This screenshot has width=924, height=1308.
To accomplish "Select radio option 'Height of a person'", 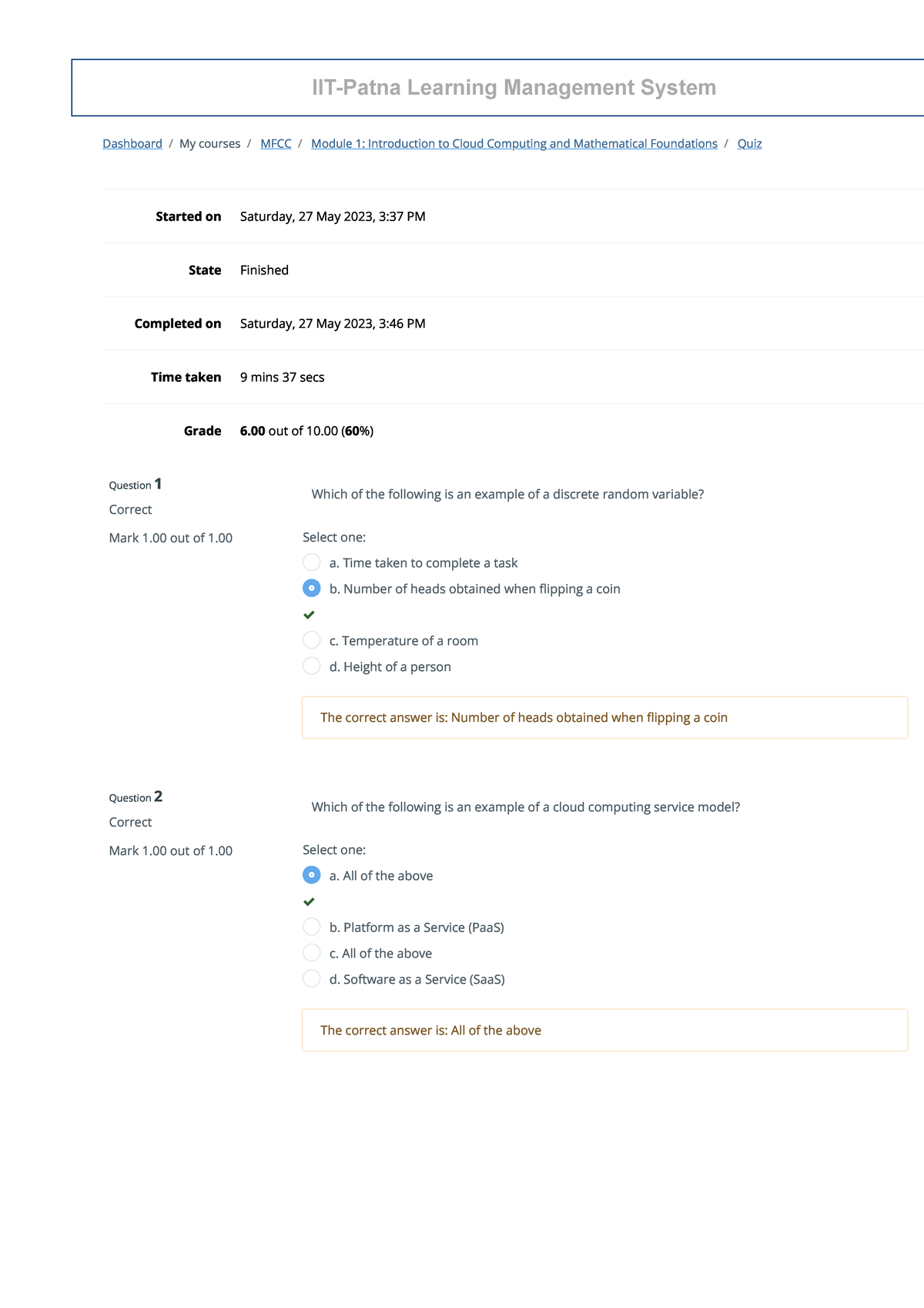I will (311, 666).
